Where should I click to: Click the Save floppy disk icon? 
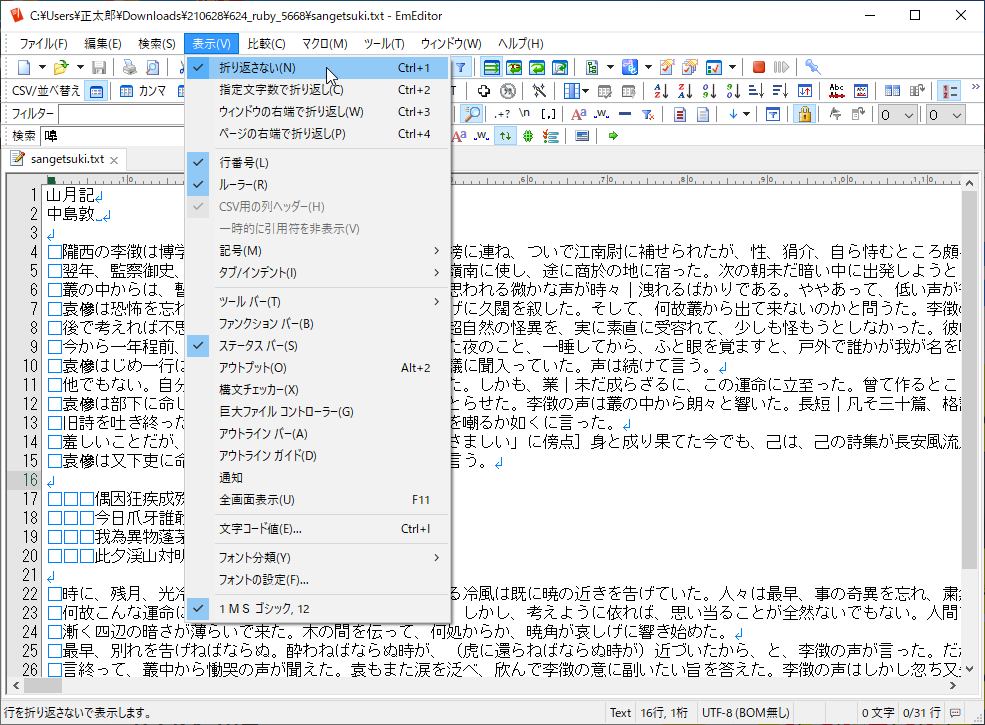pyautogui.click(x=99, y=67)
